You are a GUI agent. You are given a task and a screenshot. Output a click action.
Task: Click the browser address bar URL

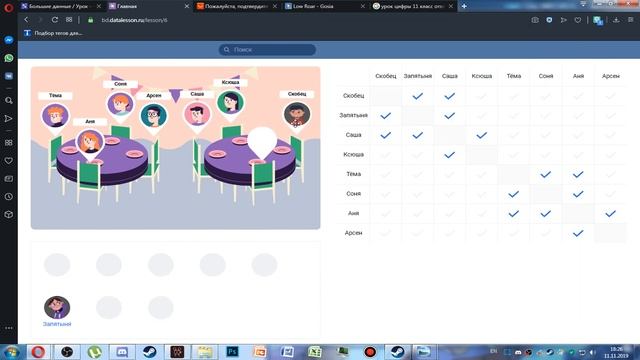coord(135,20)
